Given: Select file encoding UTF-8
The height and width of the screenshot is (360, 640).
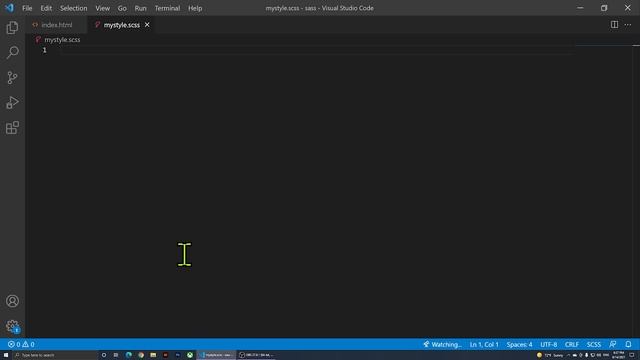Looking at the screenshot, I should coord(549,344).
